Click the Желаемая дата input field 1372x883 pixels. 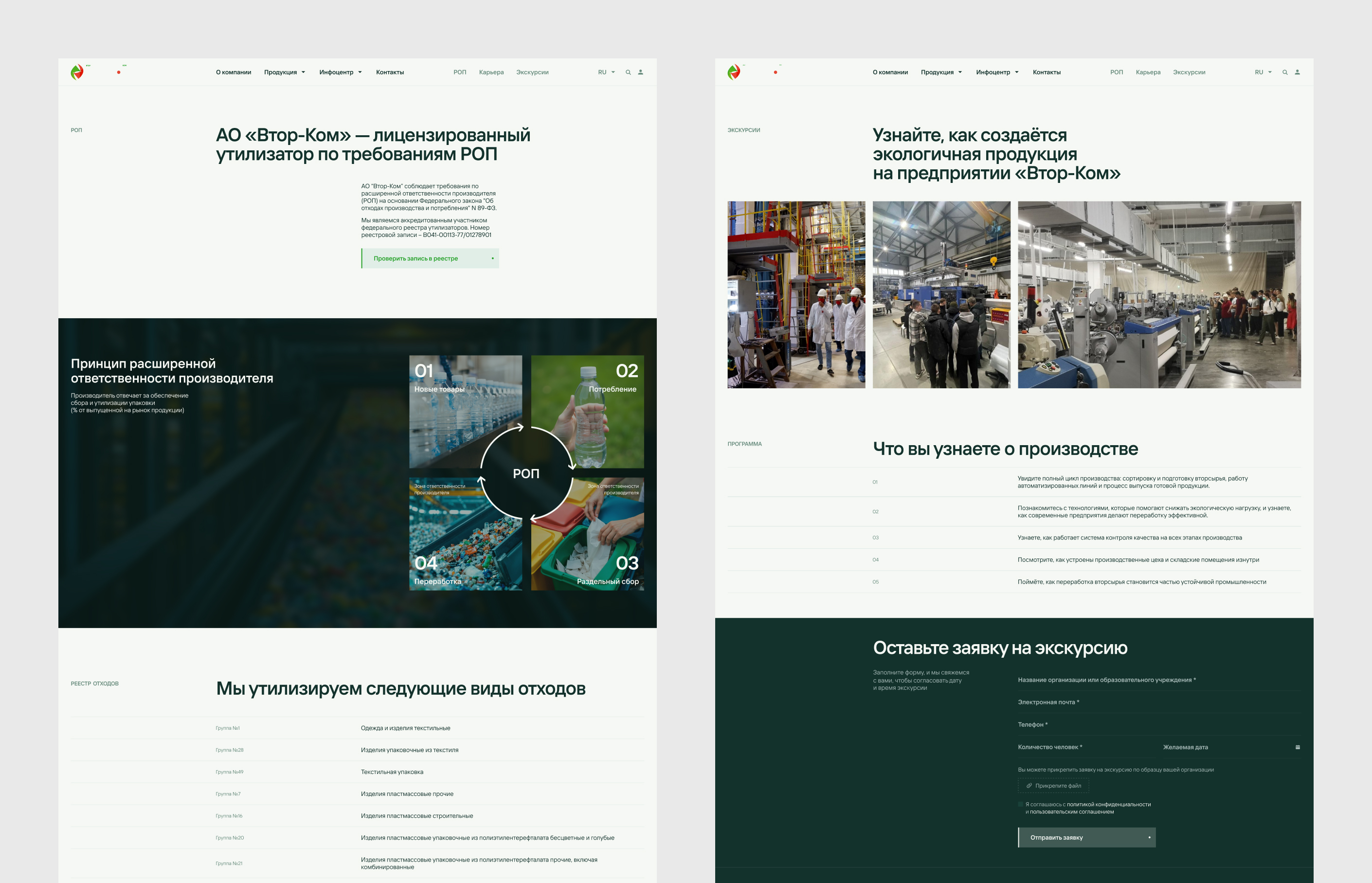point(1232,747)
